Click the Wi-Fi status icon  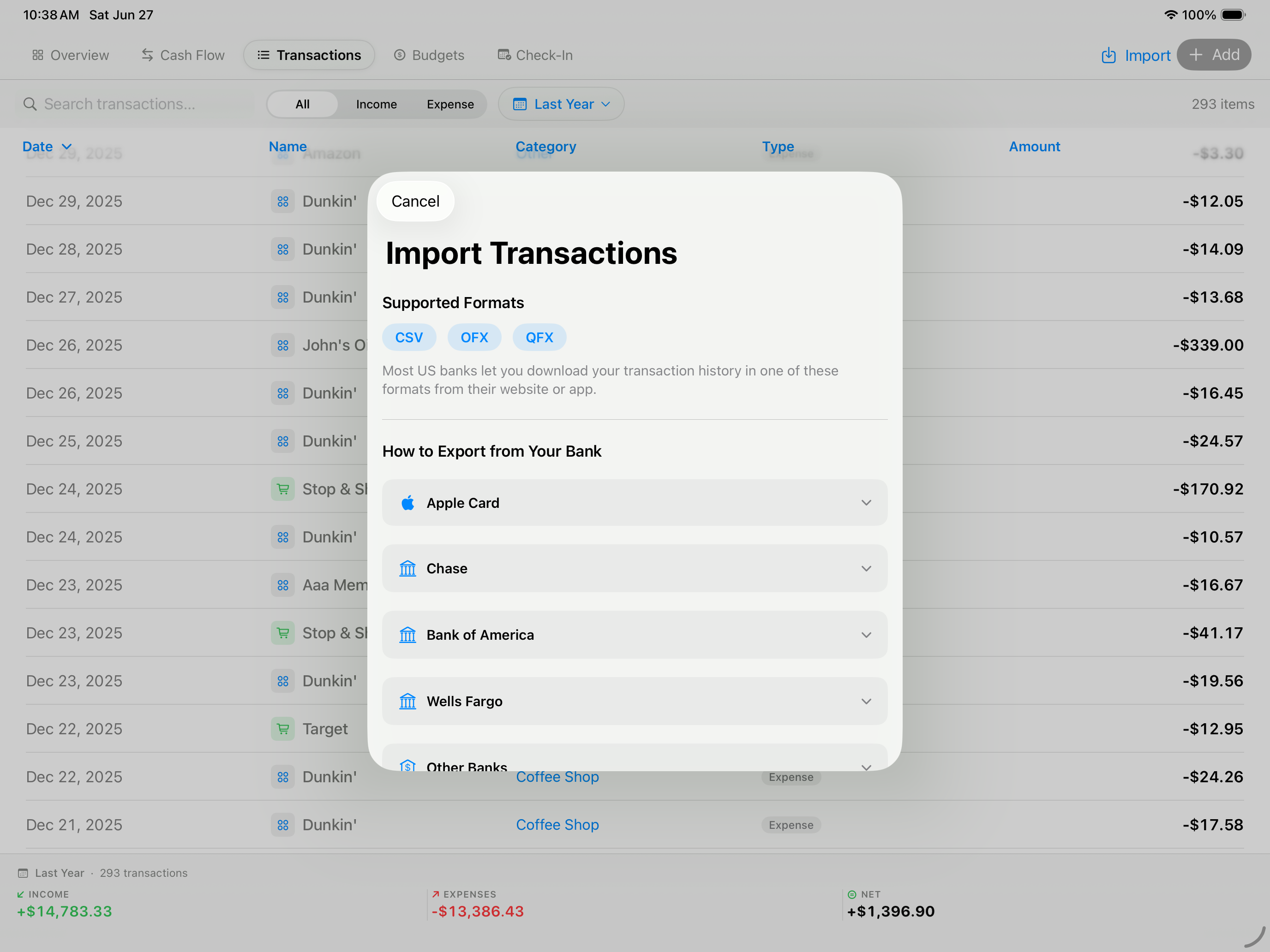1170,15
